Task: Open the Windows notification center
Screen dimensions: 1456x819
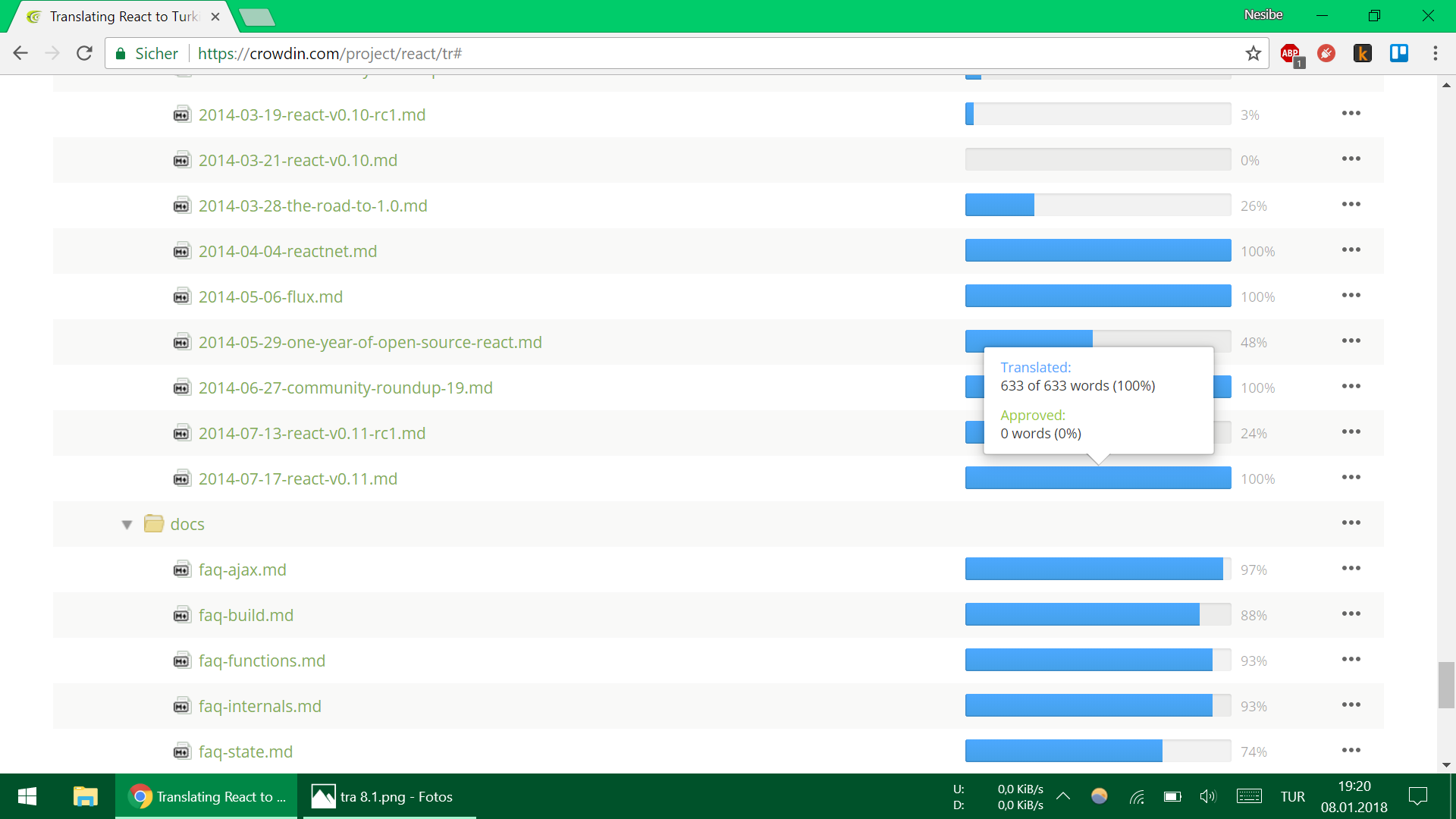Action: tap(1417, 796)
